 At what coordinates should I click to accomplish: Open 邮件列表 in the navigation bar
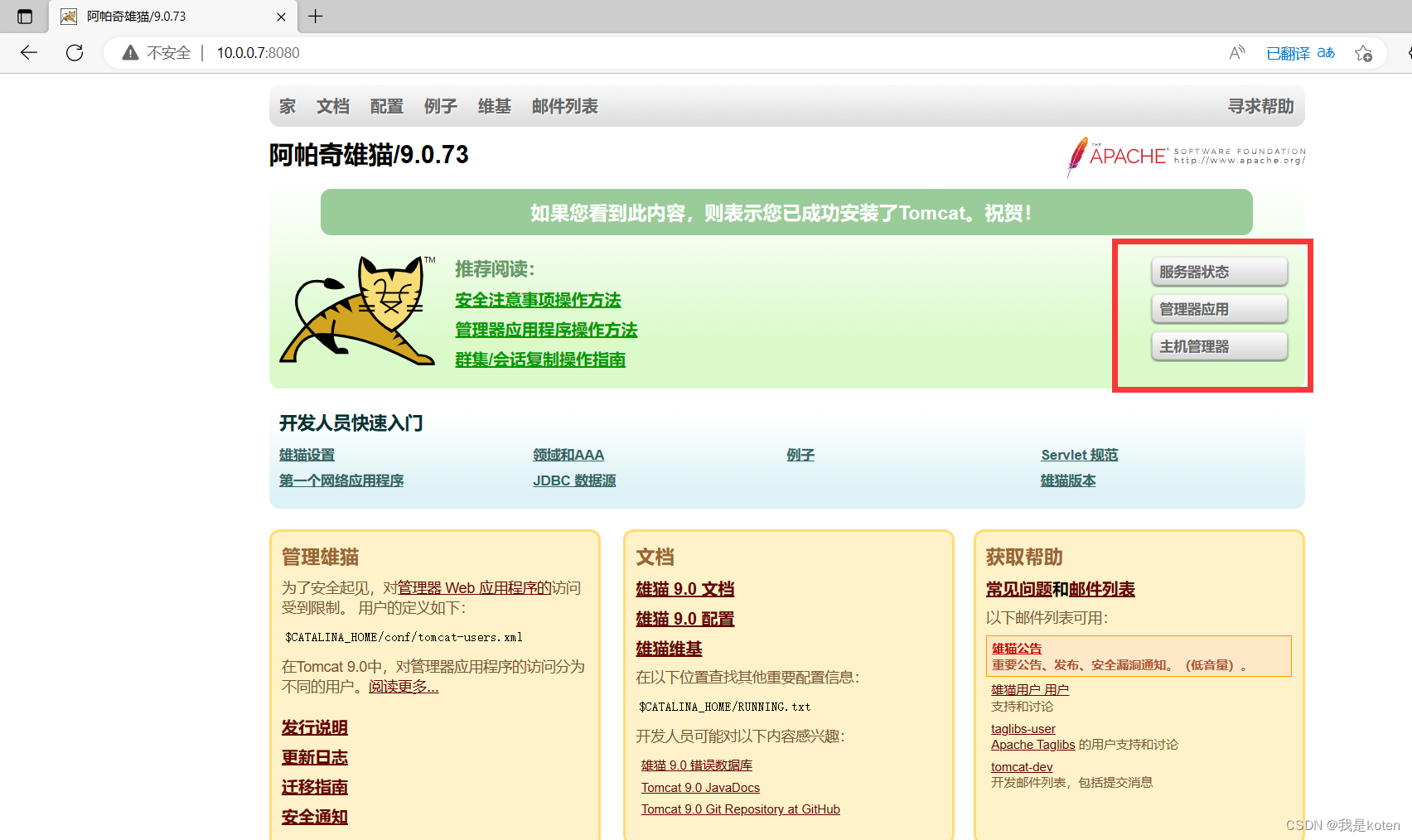565,106
